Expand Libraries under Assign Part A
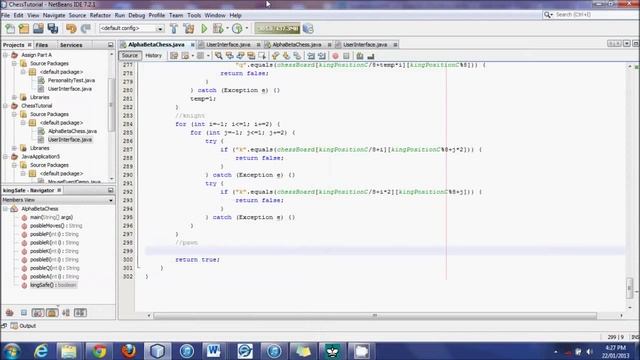This screenshot has width=640, height=360. (x=14, y=97)
